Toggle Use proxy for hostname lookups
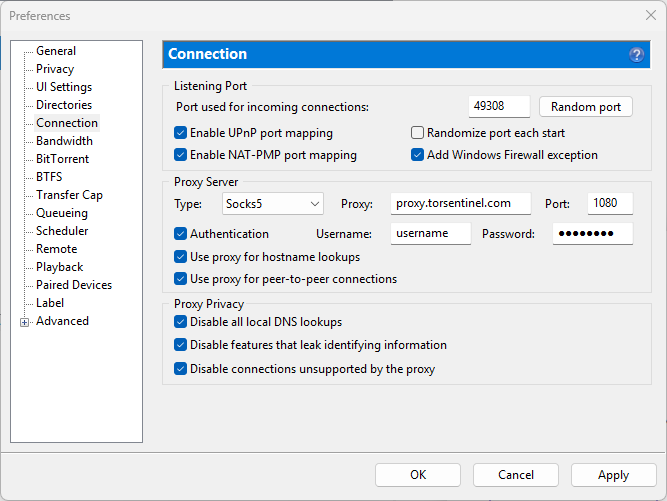This screenshot has height=501, width=667. pyautogui.click(x=180, y=256)
